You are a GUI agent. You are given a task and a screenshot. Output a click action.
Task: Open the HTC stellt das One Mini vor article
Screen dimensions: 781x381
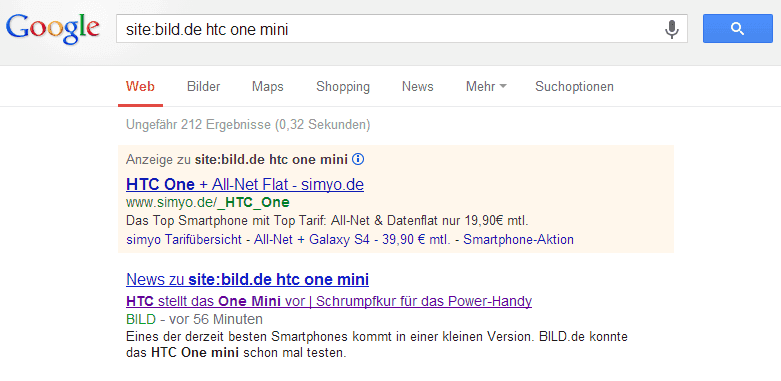[329, 301]
